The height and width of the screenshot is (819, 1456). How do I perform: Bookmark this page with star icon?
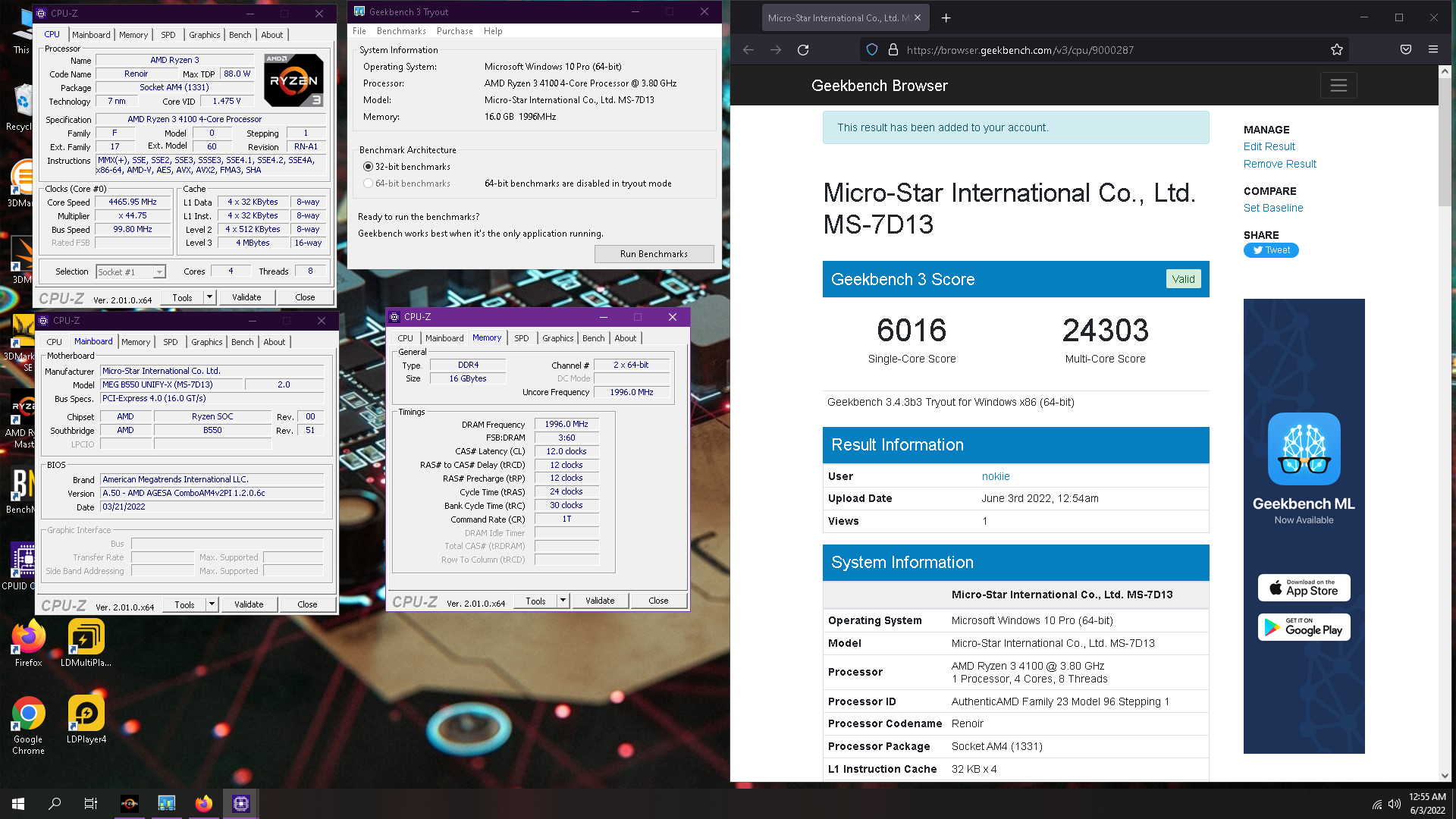tap(1337, 50)
